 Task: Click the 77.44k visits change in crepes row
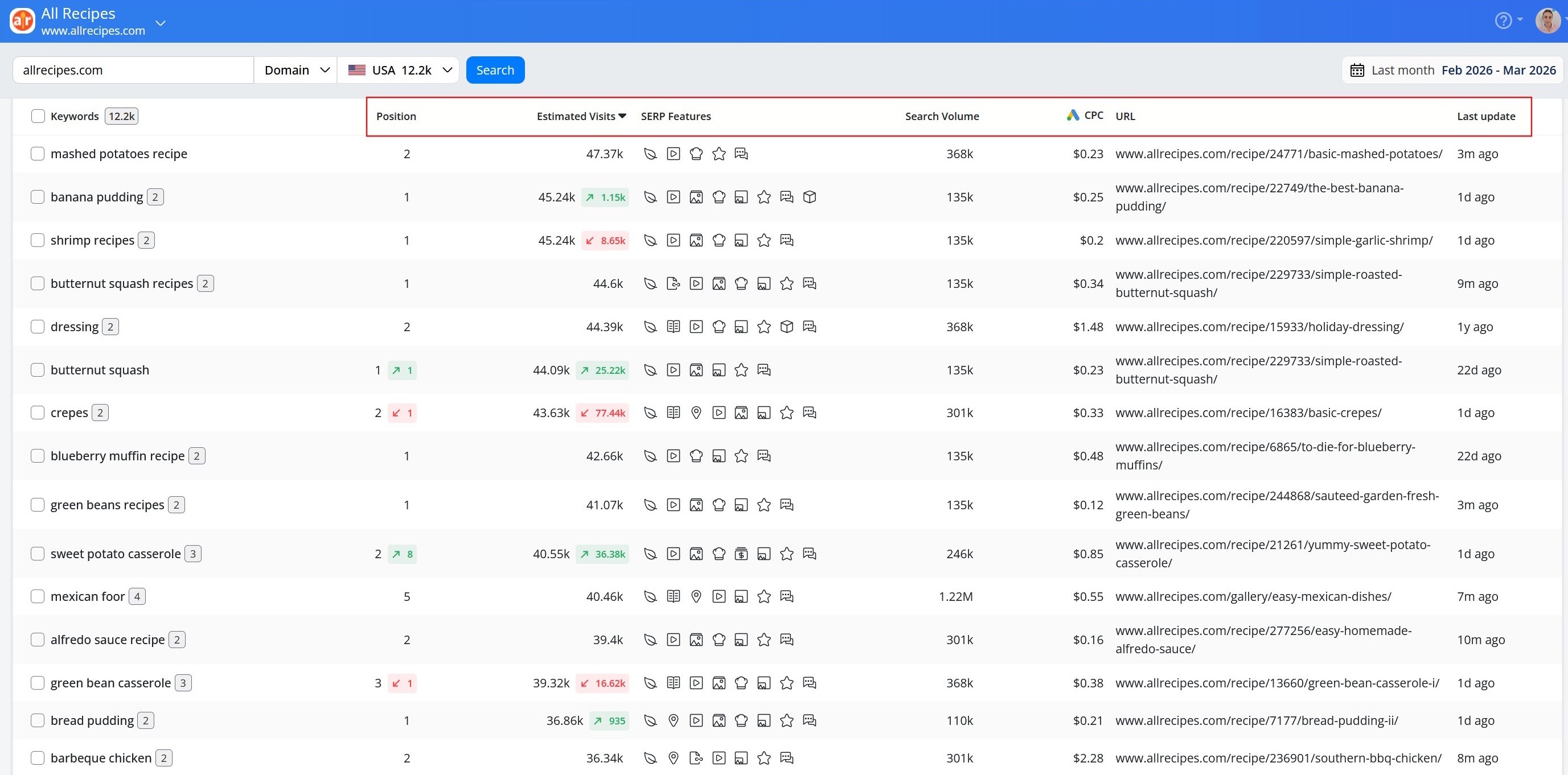click(x=602, y=413)
